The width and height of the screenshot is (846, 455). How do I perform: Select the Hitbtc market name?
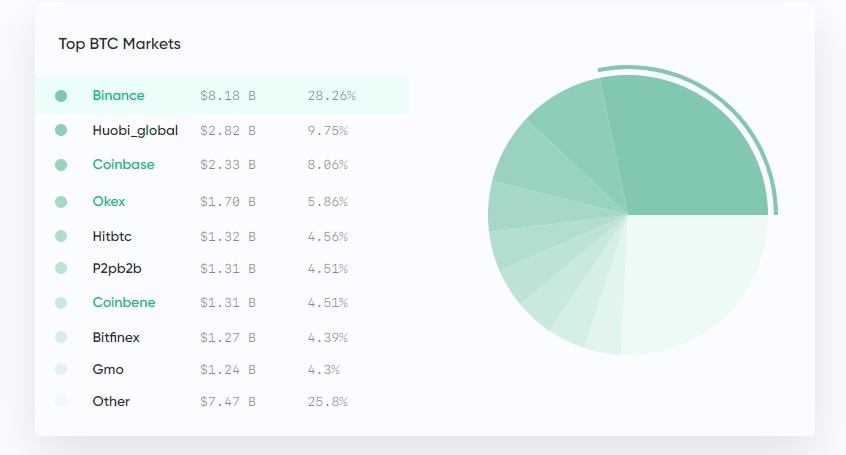(112, 236)
